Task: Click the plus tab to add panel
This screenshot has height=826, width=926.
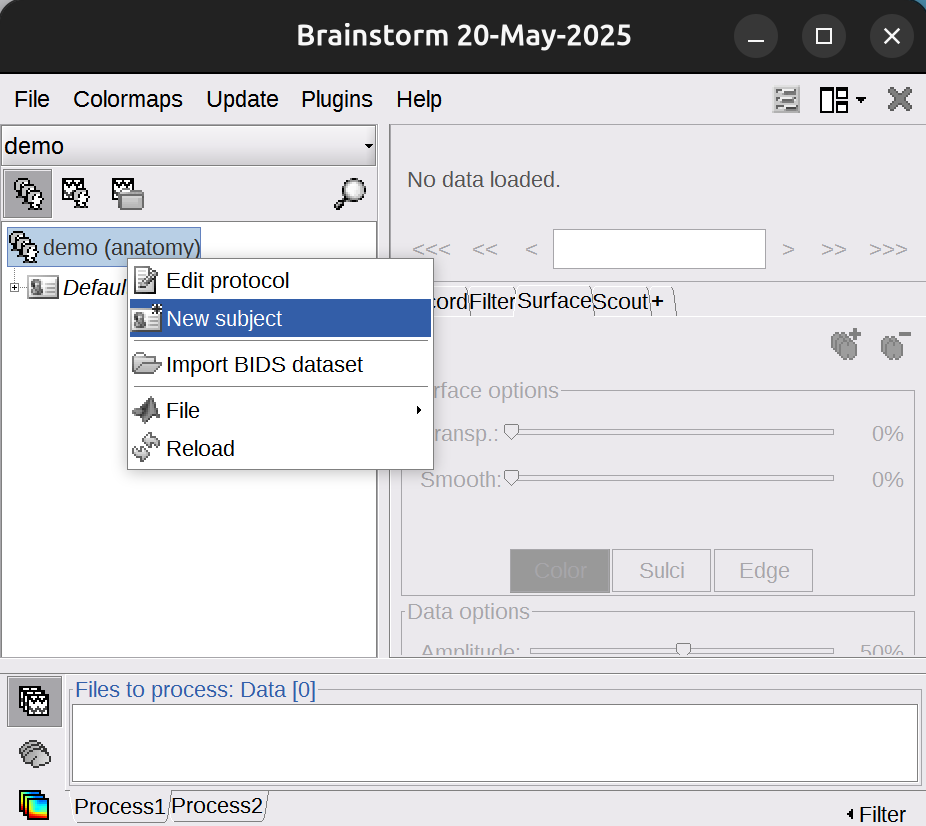Action: point(658,302)
